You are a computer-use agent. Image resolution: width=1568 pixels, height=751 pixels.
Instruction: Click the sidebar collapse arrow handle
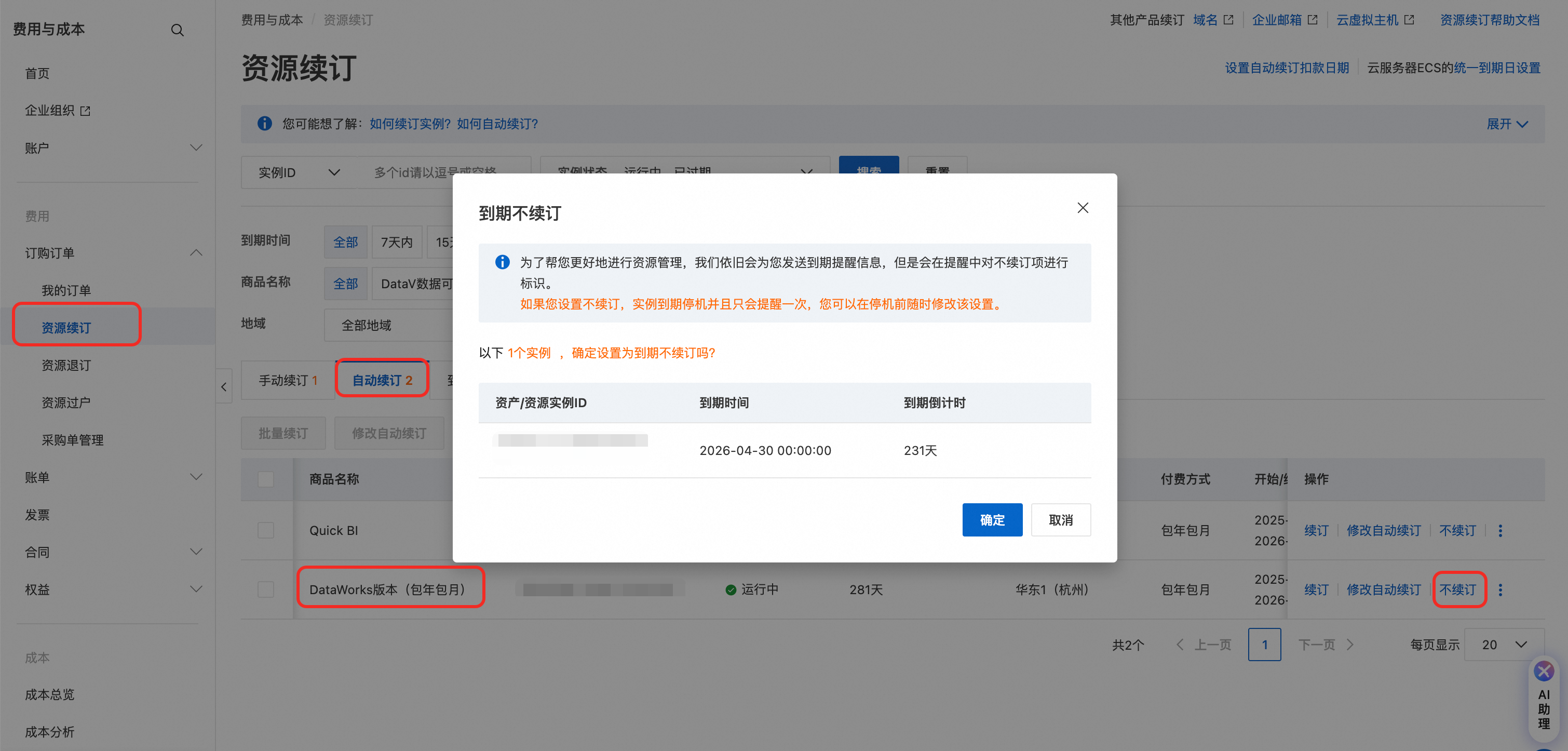[223, 386]
